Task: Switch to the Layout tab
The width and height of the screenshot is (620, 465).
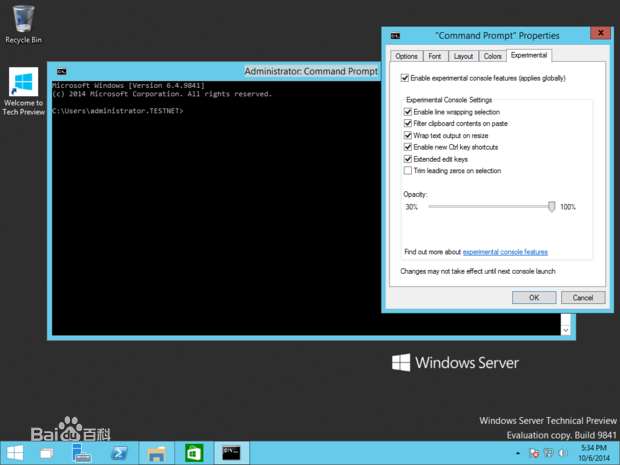Action: pos(463,56)
